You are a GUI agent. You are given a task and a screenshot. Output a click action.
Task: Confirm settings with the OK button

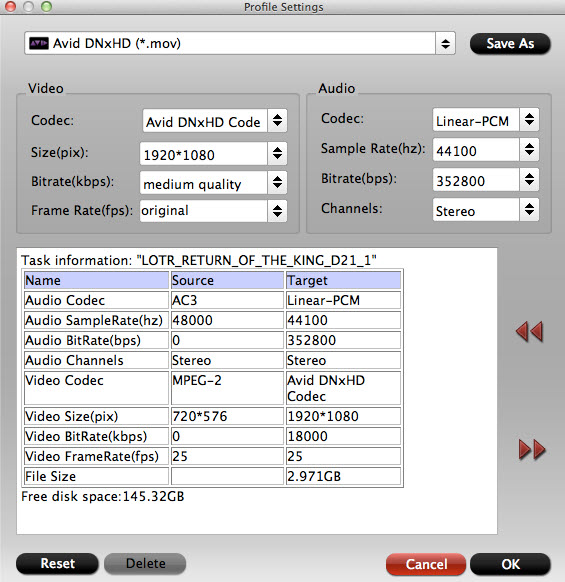510,564
